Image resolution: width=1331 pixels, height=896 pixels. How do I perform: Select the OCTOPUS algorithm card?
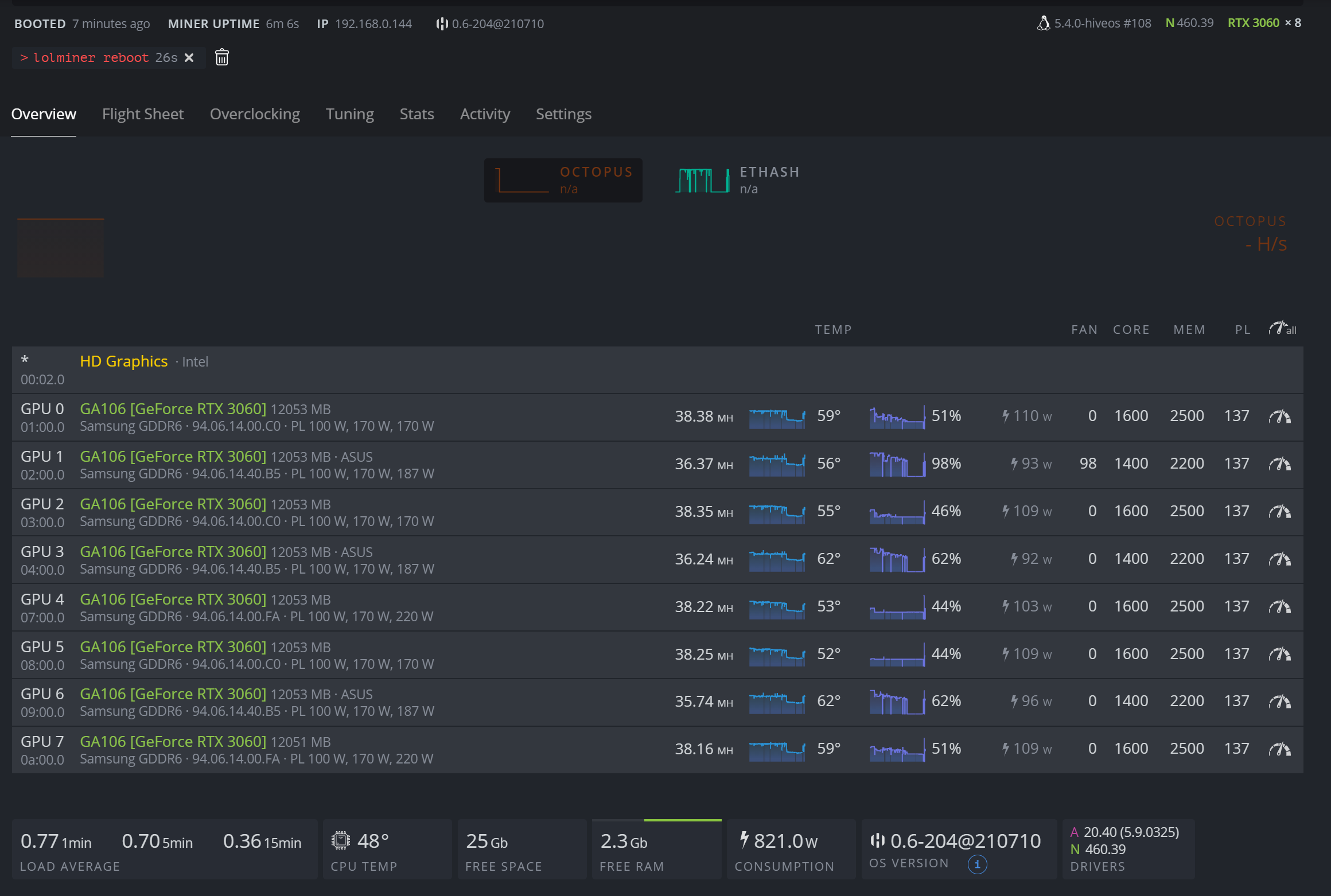click(563, 180)
